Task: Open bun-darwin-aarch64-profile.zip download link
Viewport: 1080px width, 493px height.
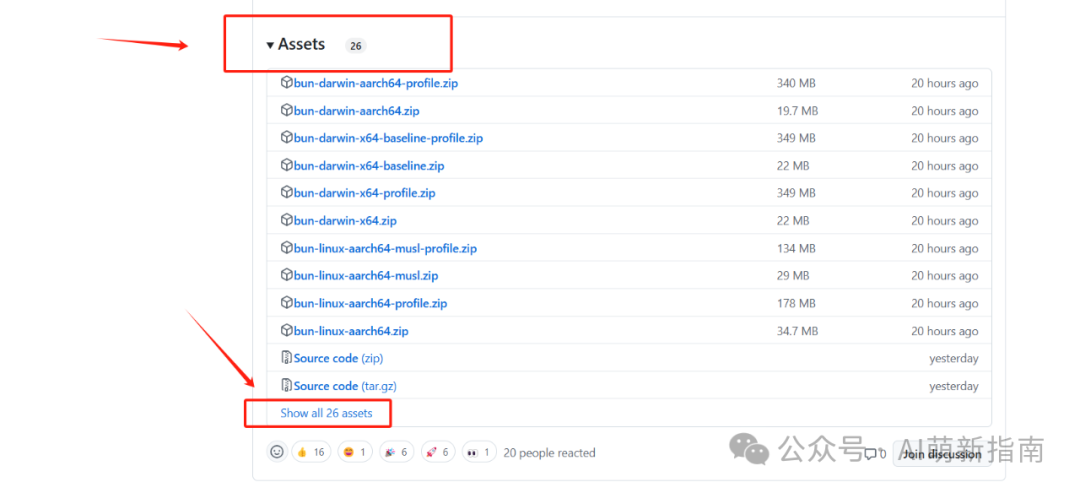Action: (x=375, y=83)
